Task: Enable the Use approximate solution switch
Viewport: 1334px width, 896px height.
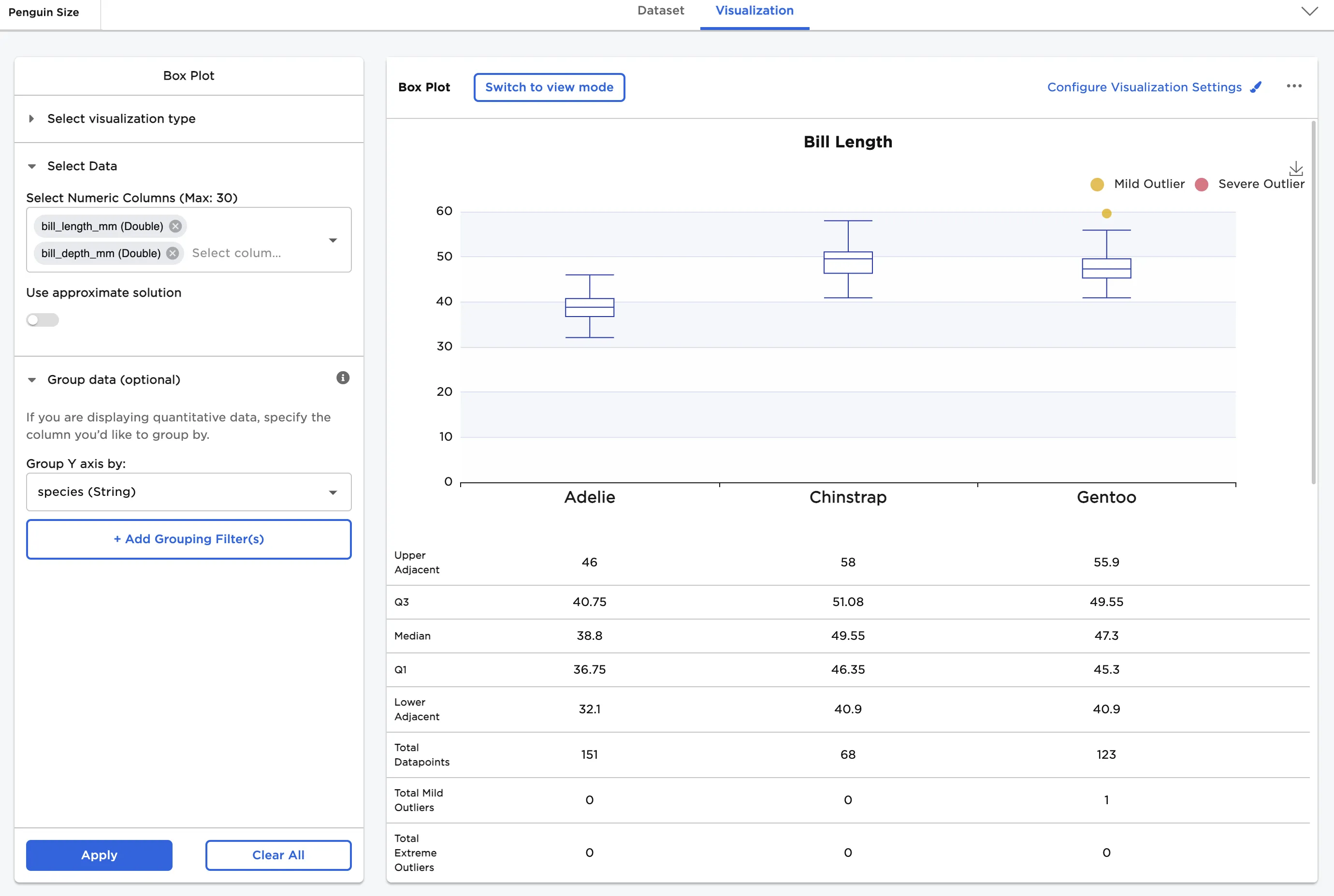Action: tap(43, 320)
